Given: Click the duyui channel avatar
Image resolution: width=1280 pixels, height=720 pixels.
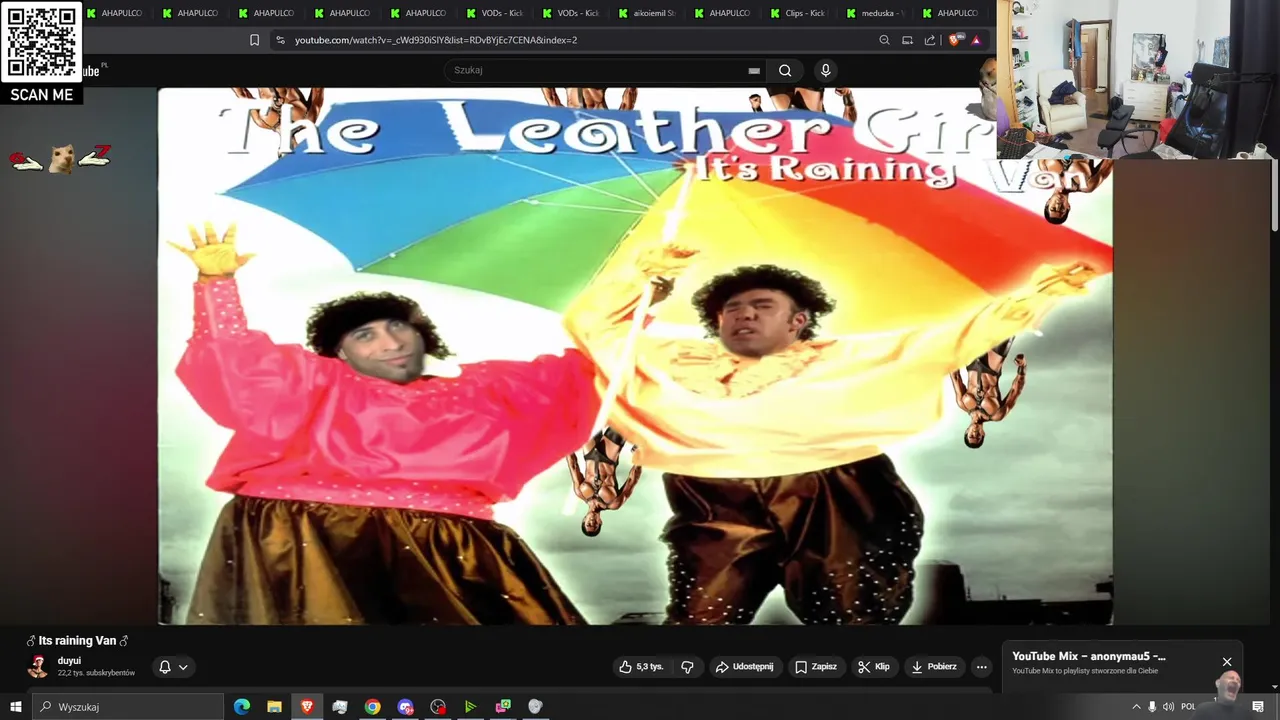Looking at the screenshot, I should coord(38,667).
